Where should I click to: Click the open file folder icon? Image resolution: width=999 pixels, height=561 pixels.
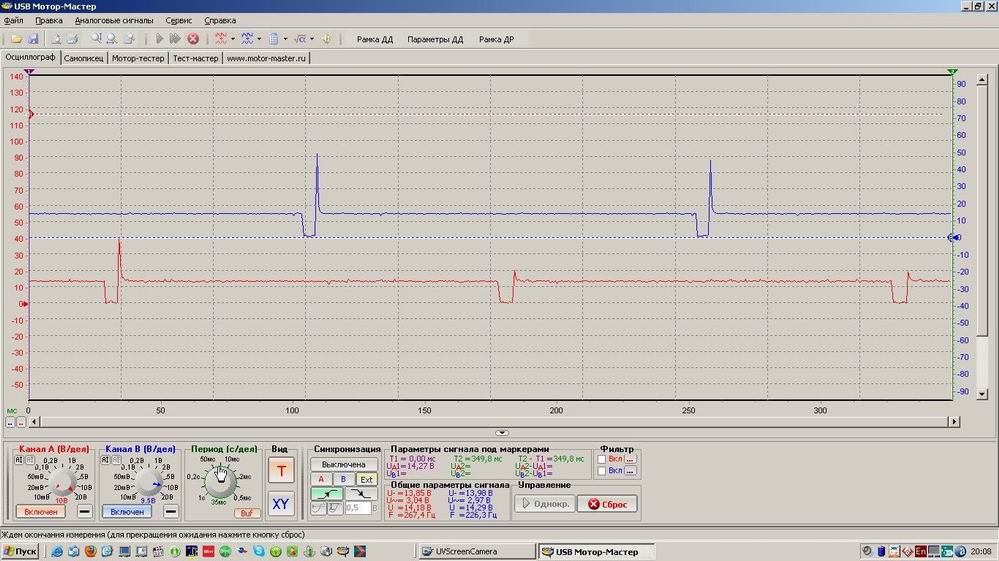[16, 39]
